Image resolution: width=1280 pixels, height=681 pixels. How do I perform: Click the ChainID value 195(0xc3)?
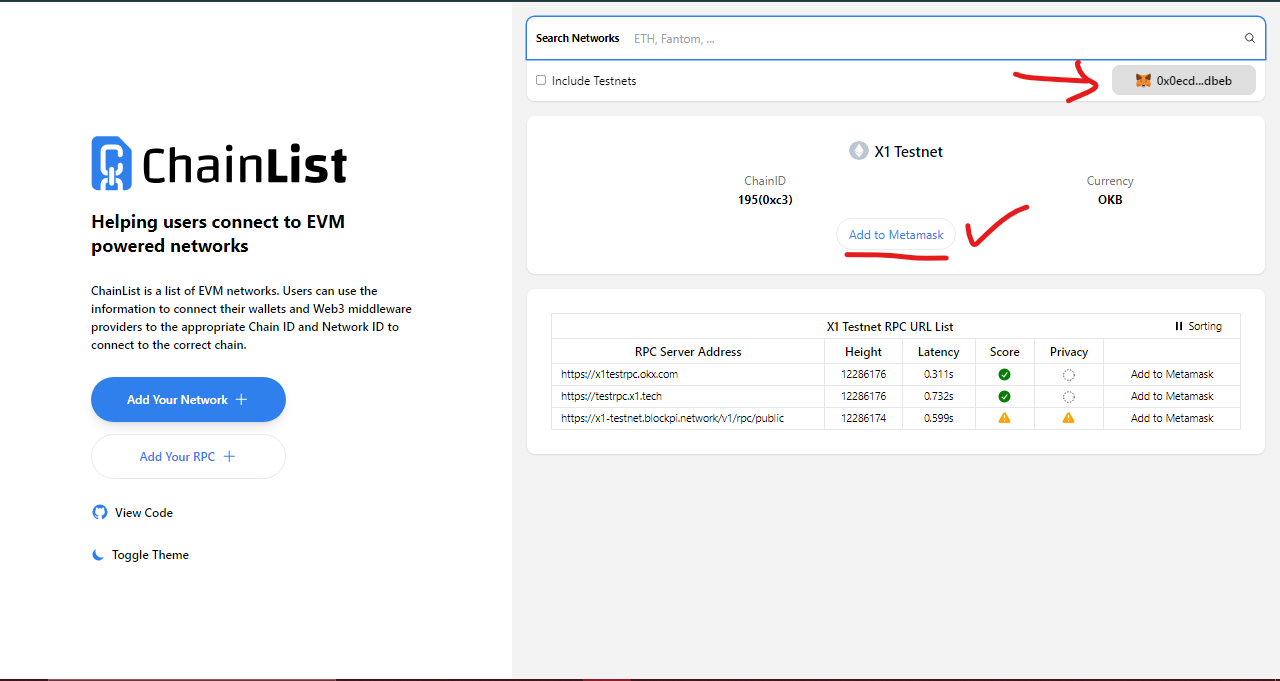[765, 199]
